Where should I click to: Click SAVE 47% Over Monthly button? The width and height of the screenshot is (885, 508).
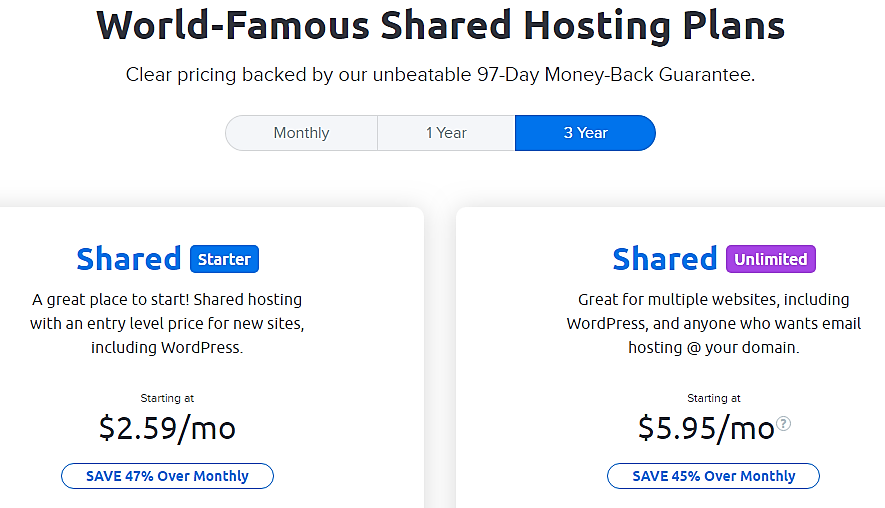[x=168, y=476]
